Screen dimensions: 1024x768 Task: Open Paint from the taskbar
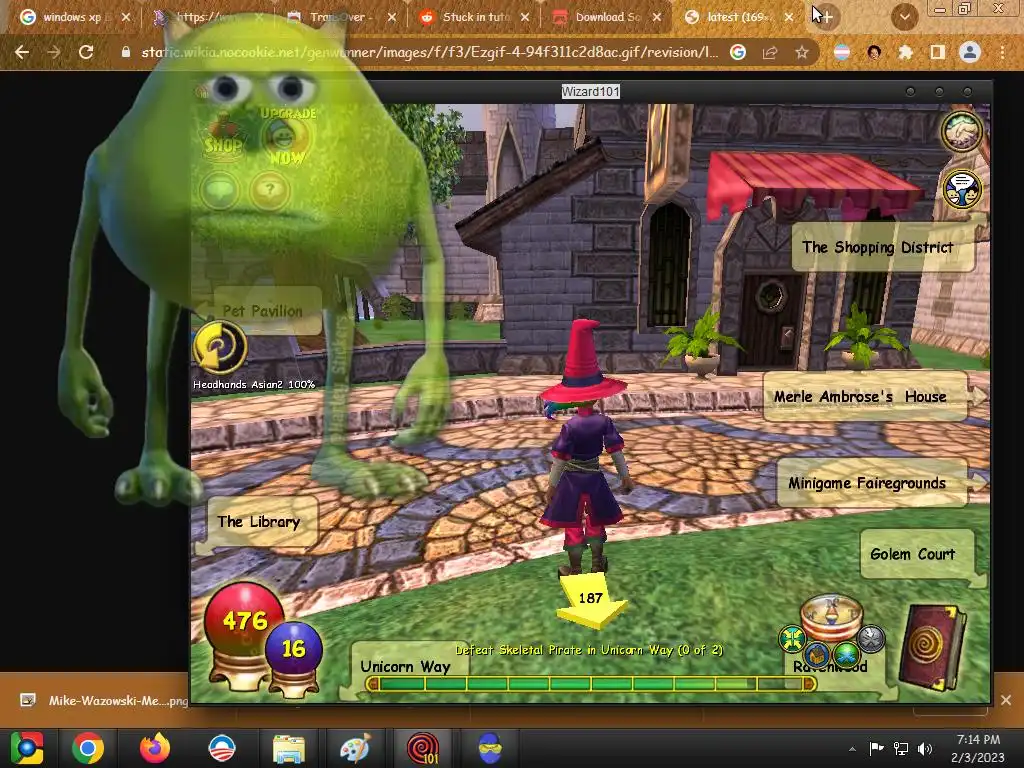(x=355, y=748)
